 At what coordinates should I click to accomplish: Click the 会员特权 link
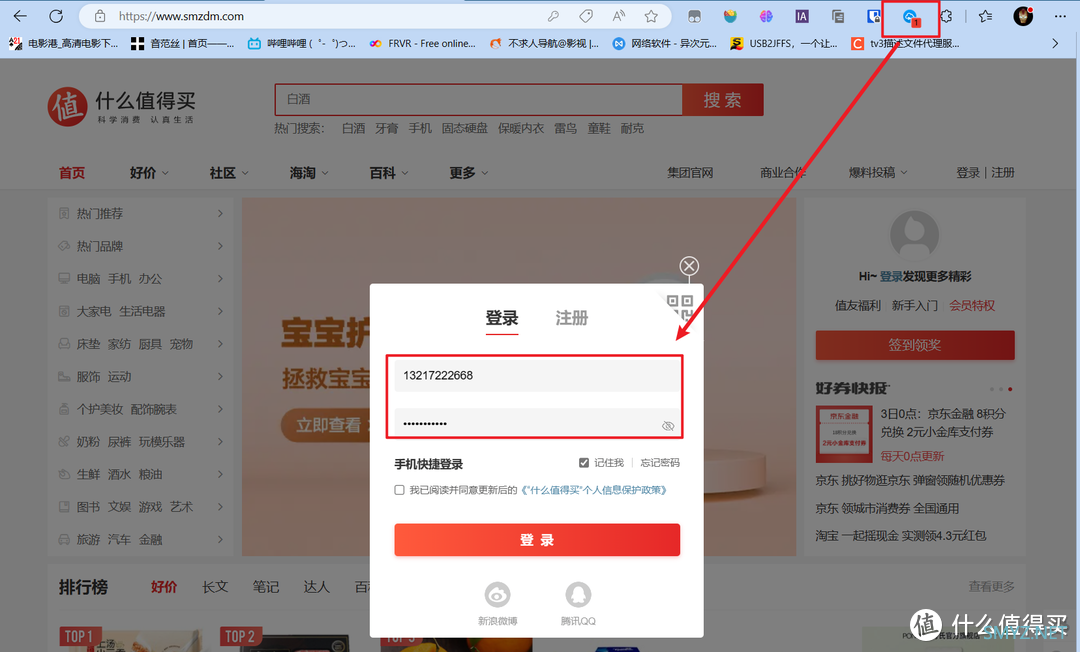(x=972, y=306)
